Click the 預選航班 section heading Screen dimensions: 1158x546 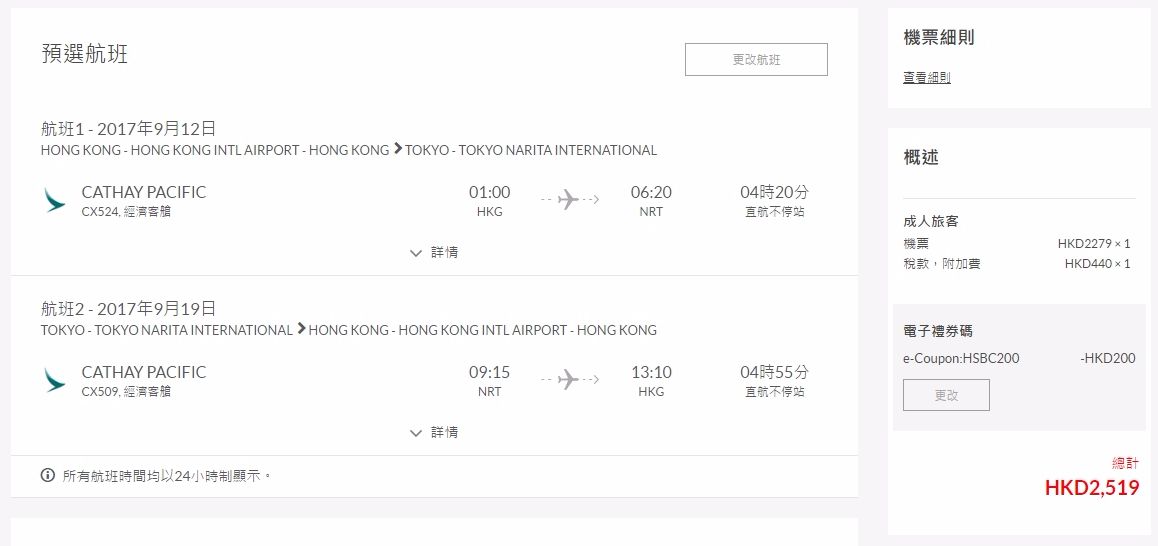pos(85,54)
